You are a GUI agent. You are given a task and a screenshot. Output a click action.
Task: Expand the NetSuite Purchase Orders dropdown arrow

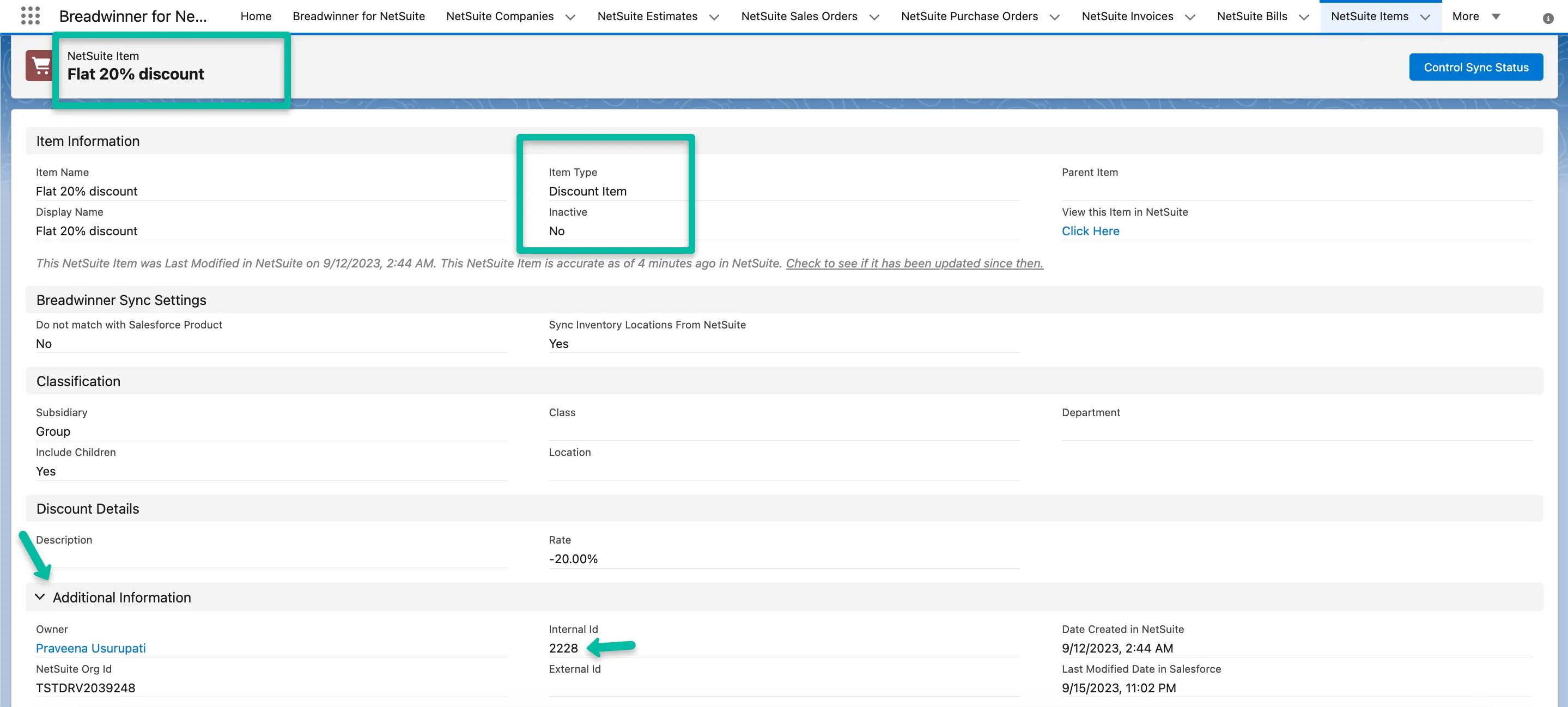click(1055, 17)
